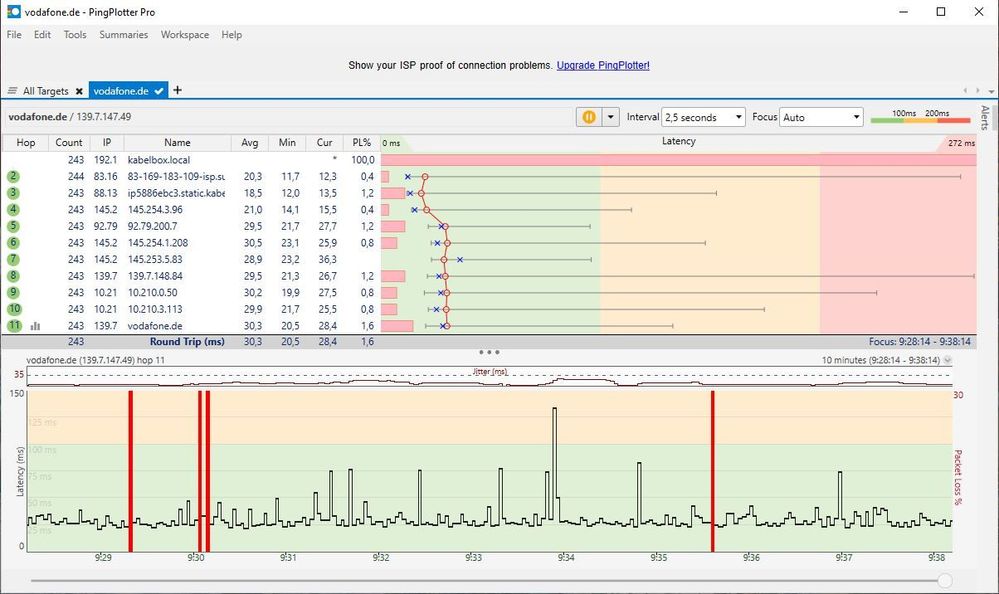Switch to the All Targets tab
The image size is (999, 594).
[x=40, y=91]
